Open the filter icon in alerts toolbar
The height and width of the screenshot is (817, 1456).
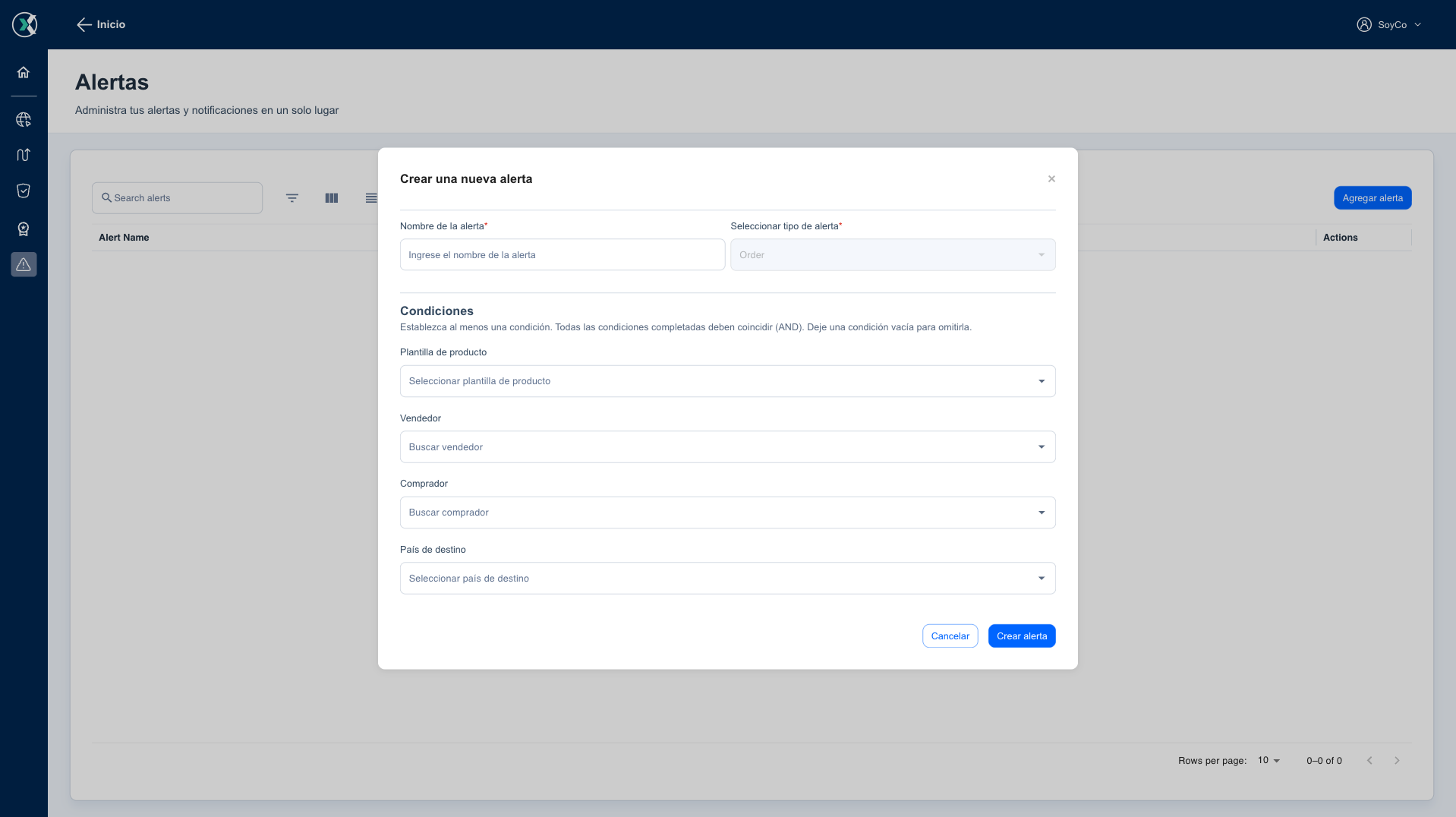click(292, 198)
